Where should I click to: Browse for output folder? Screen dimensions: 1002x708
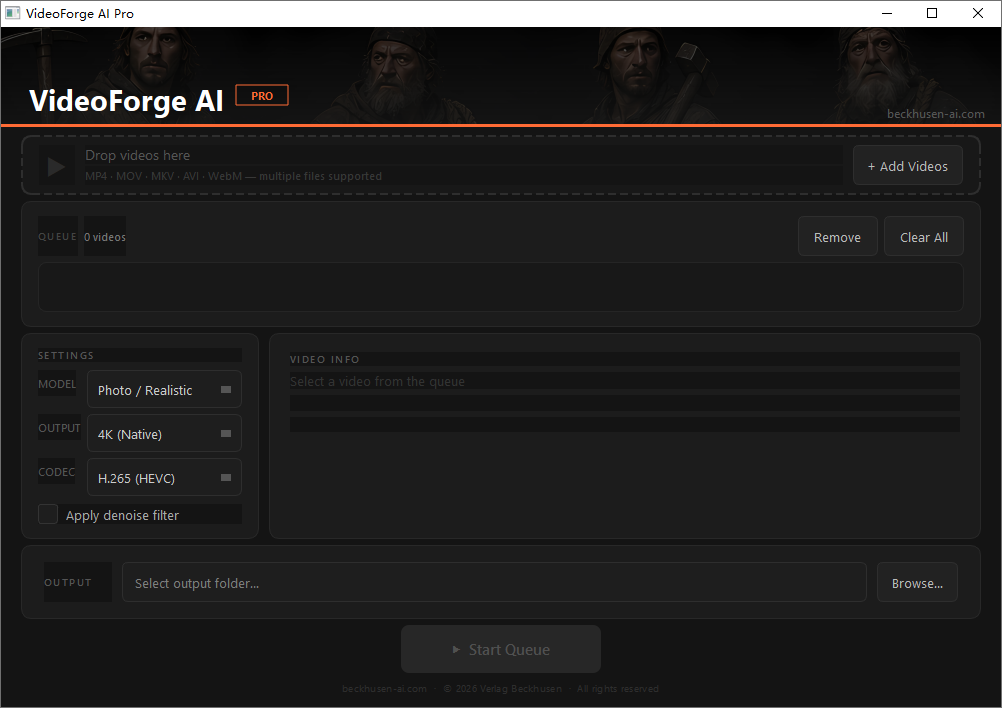click(917, 582)
